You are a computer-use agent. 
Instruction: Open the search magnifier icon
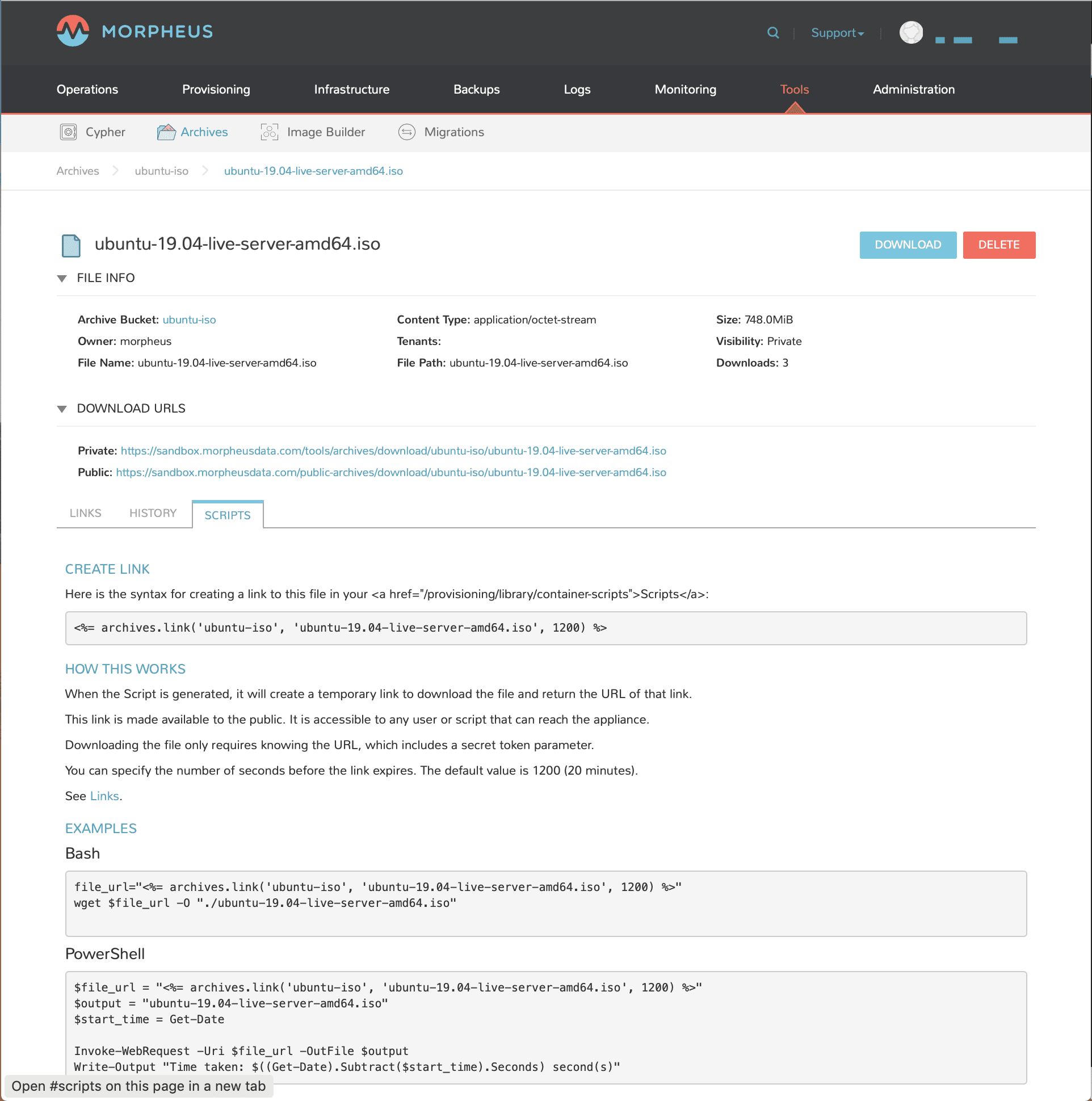pos(773,33)
